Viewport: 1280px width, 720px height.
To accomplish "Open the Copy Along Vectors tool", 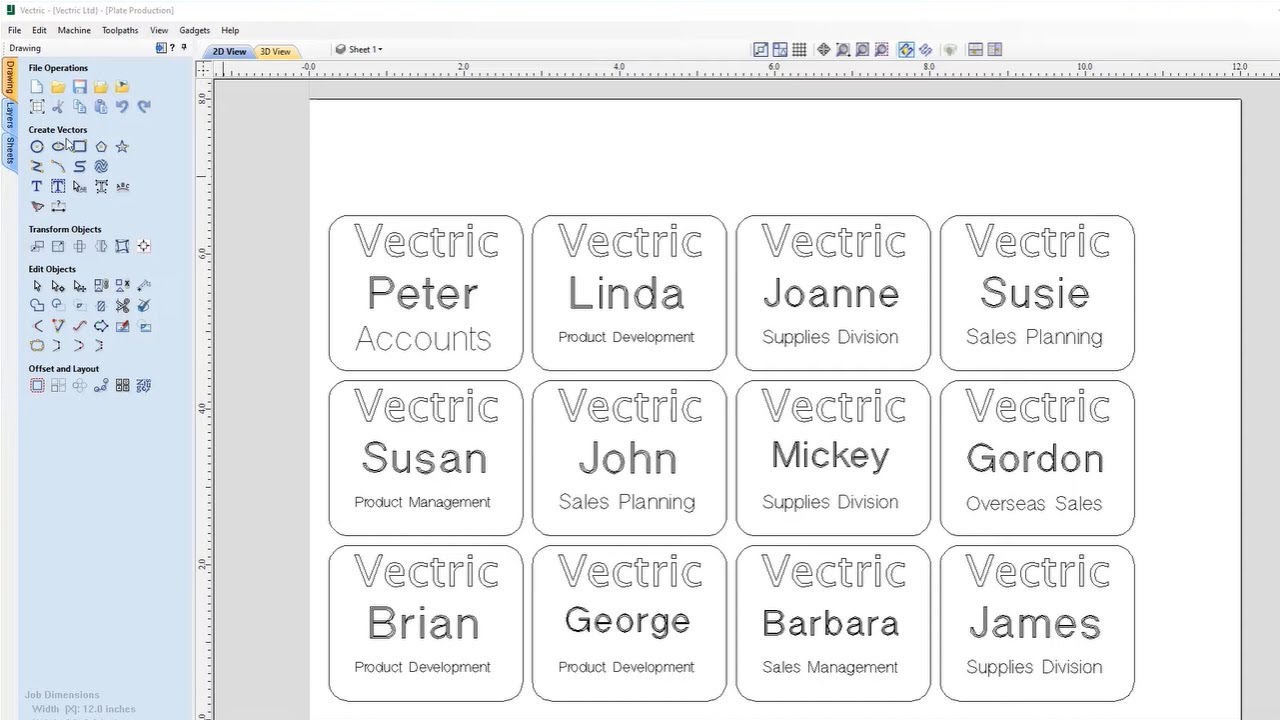I will pos(101,386).
